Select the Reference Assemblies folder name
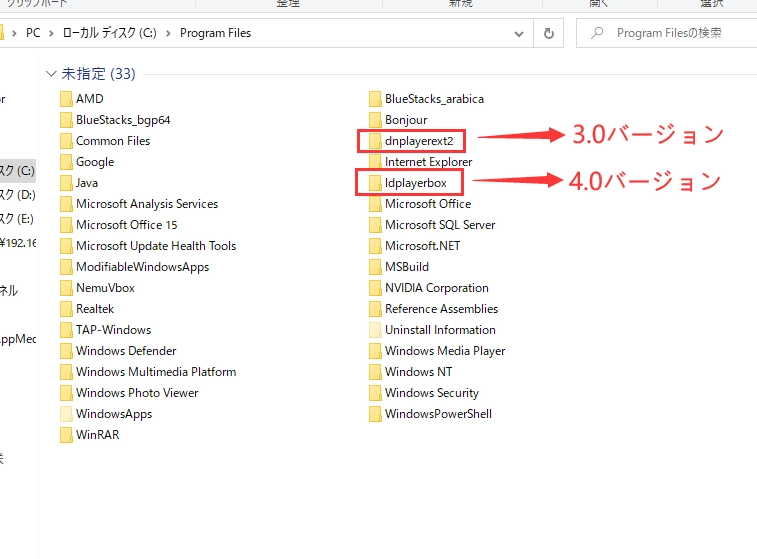This screenshot has width=757, height=559. (441, 309)
